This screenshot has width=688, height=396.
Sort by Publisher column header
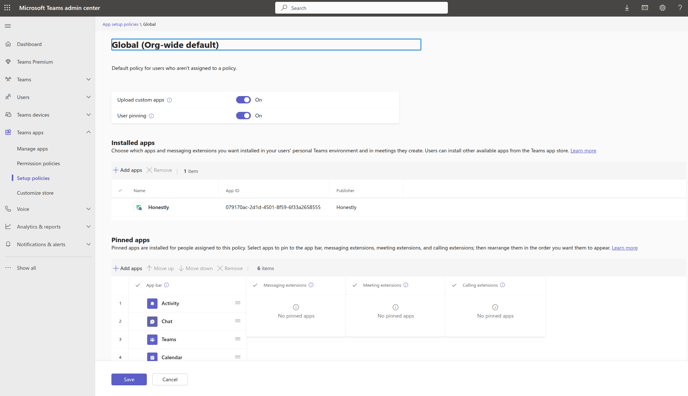point(345,190)
